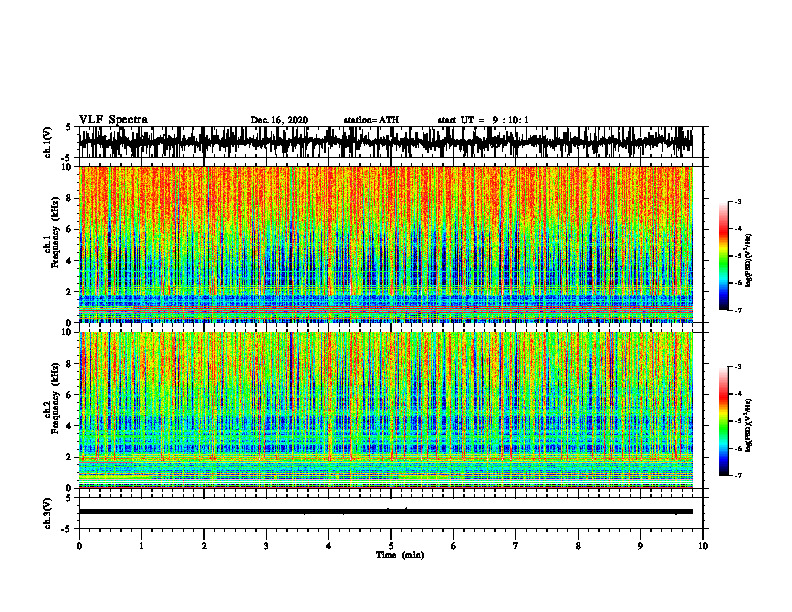Click the ch.2 frequency tick "8"

(70, 364)
